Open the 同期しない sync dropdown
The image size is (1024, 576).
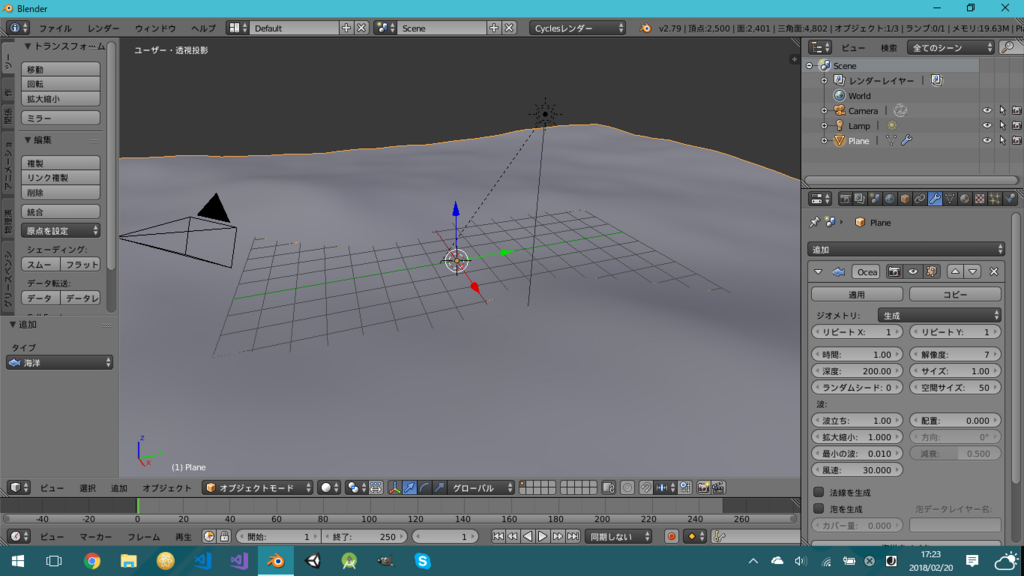(618, 537)
